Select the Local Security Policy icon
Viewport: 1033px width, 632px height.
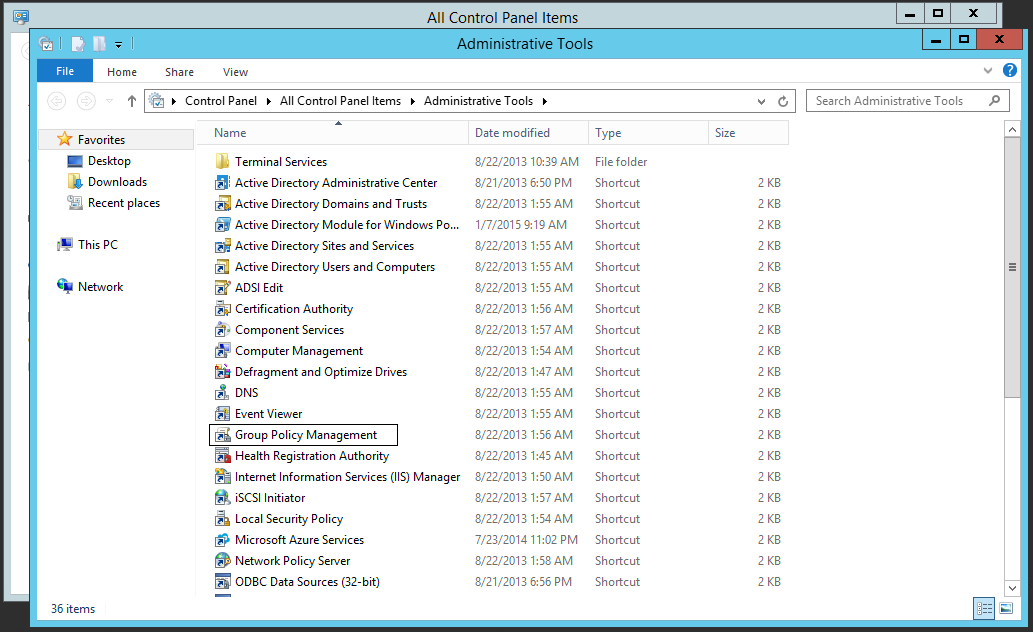223,519
